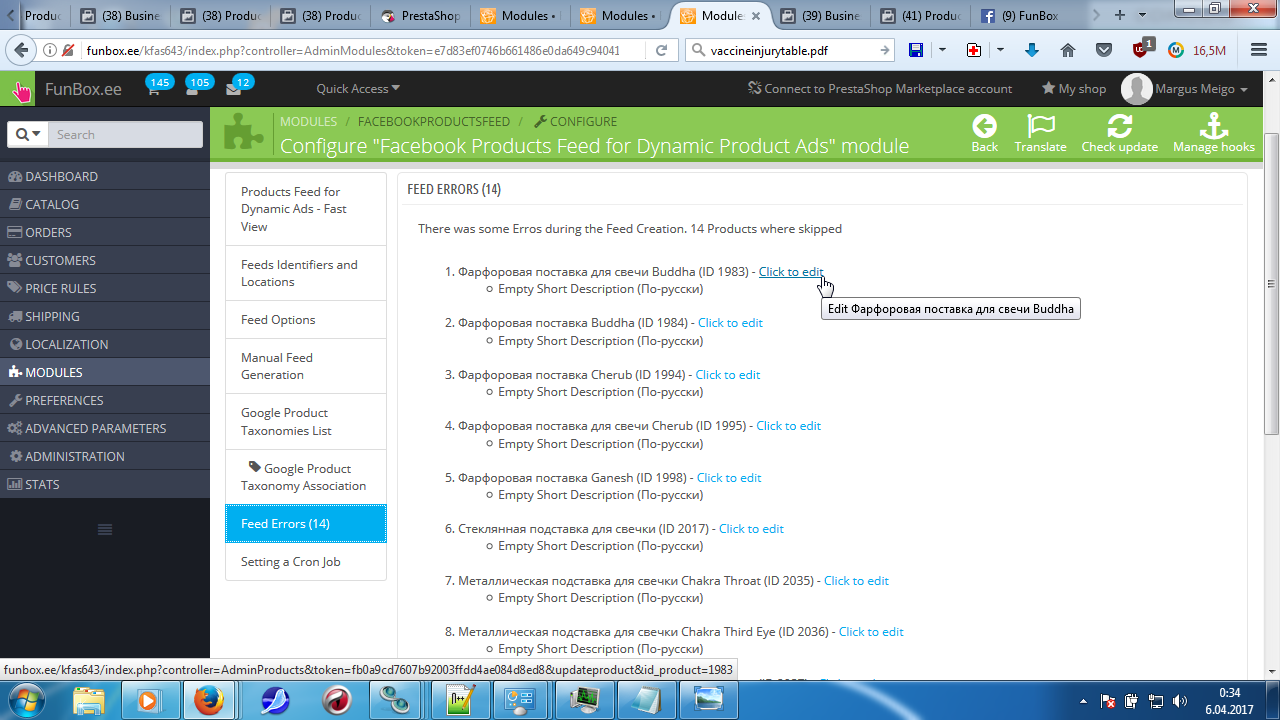Open the dropdown arrow beside the red cross icon
The height and width of the screenshot is (720, 1280).
point(1001,50)
